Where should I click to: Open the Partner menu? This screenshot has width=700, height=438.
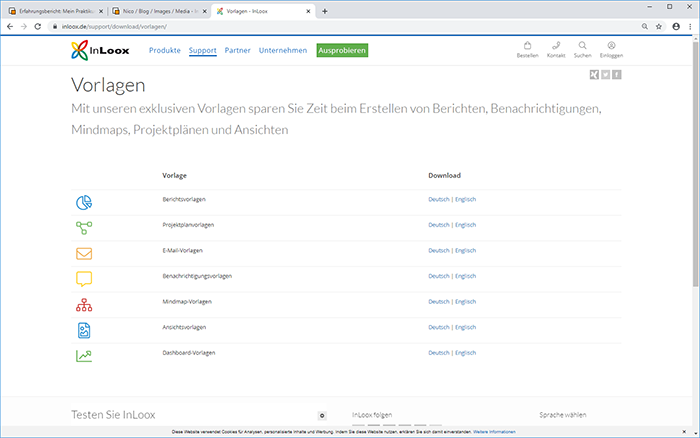(x=238, y=50)
